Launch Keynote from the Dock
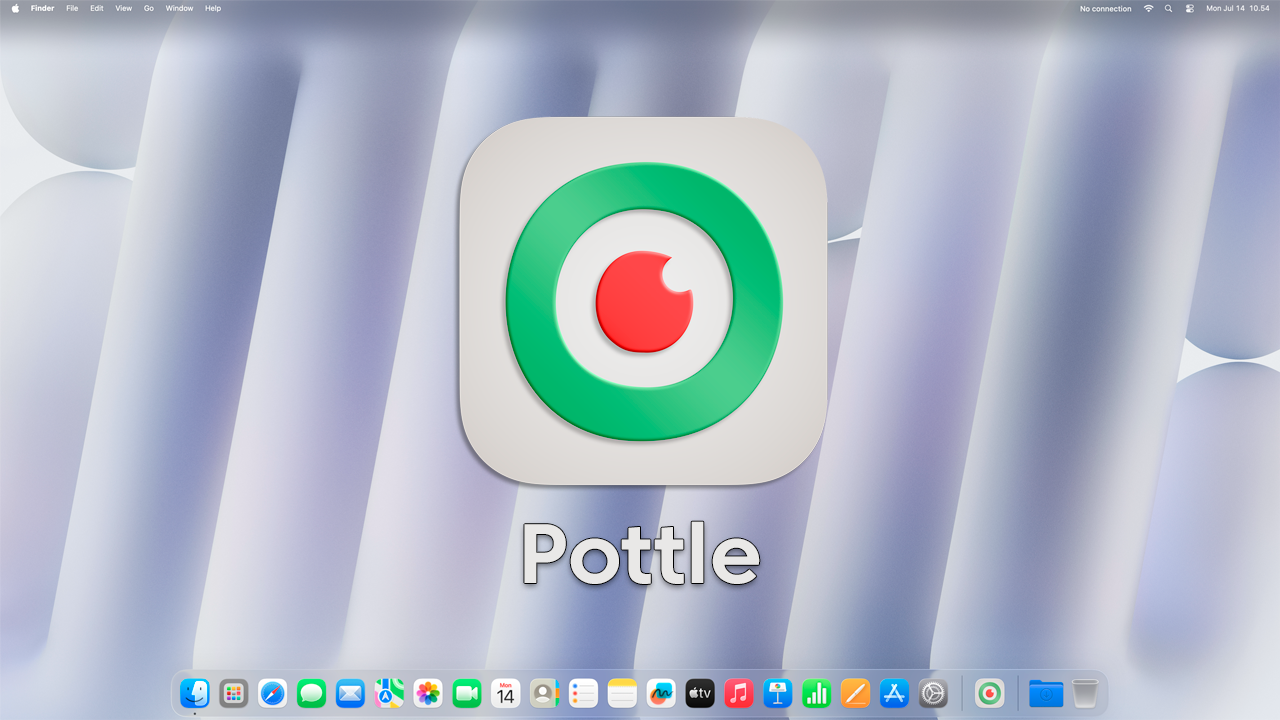The width and height of the screenshot is (1280, 720). pyautogui.click(x=777, y=692)
